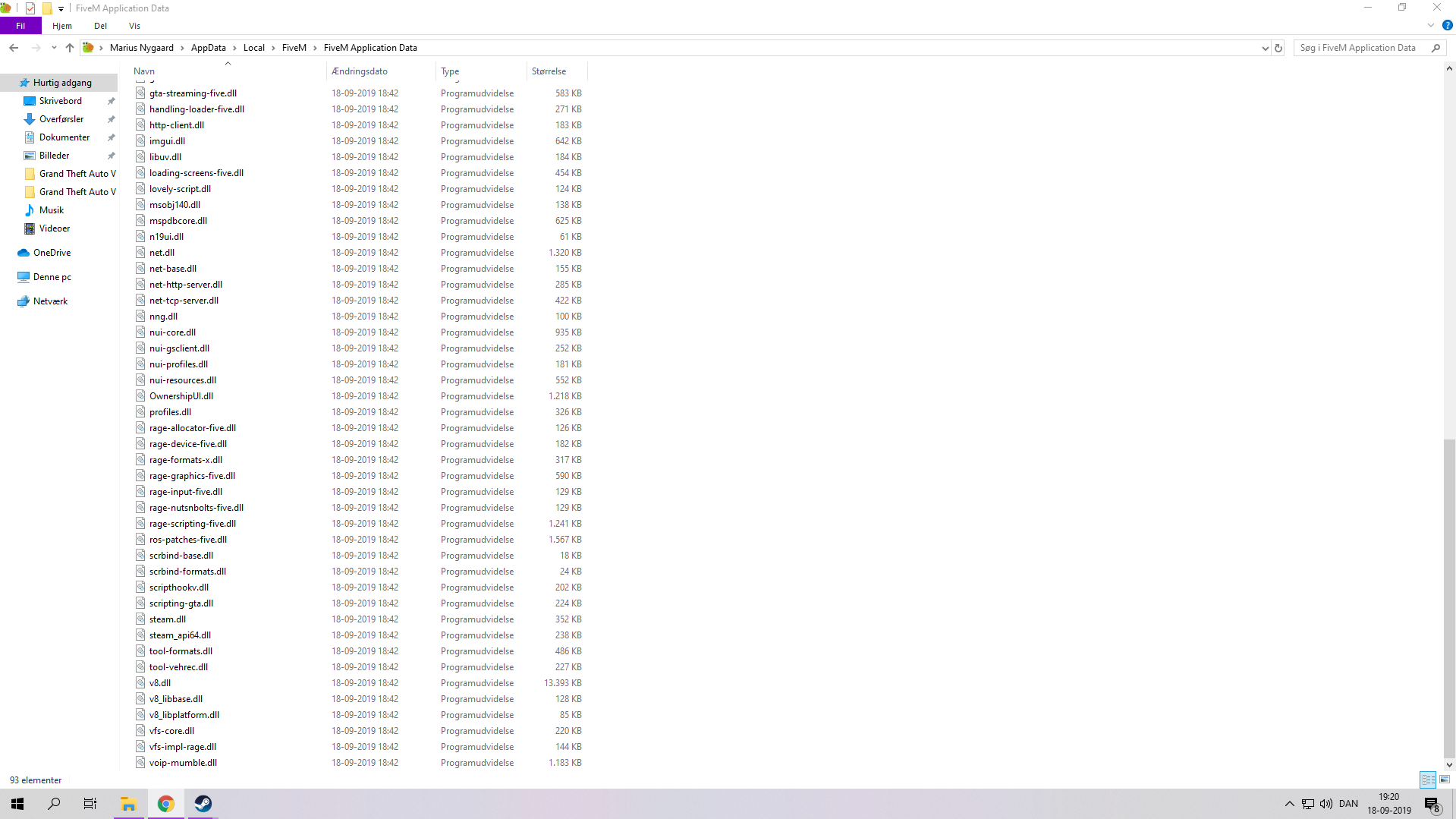Open the clock and date flyout
The height and width of the screenshot is (819, 1456).
(1389, 804)
